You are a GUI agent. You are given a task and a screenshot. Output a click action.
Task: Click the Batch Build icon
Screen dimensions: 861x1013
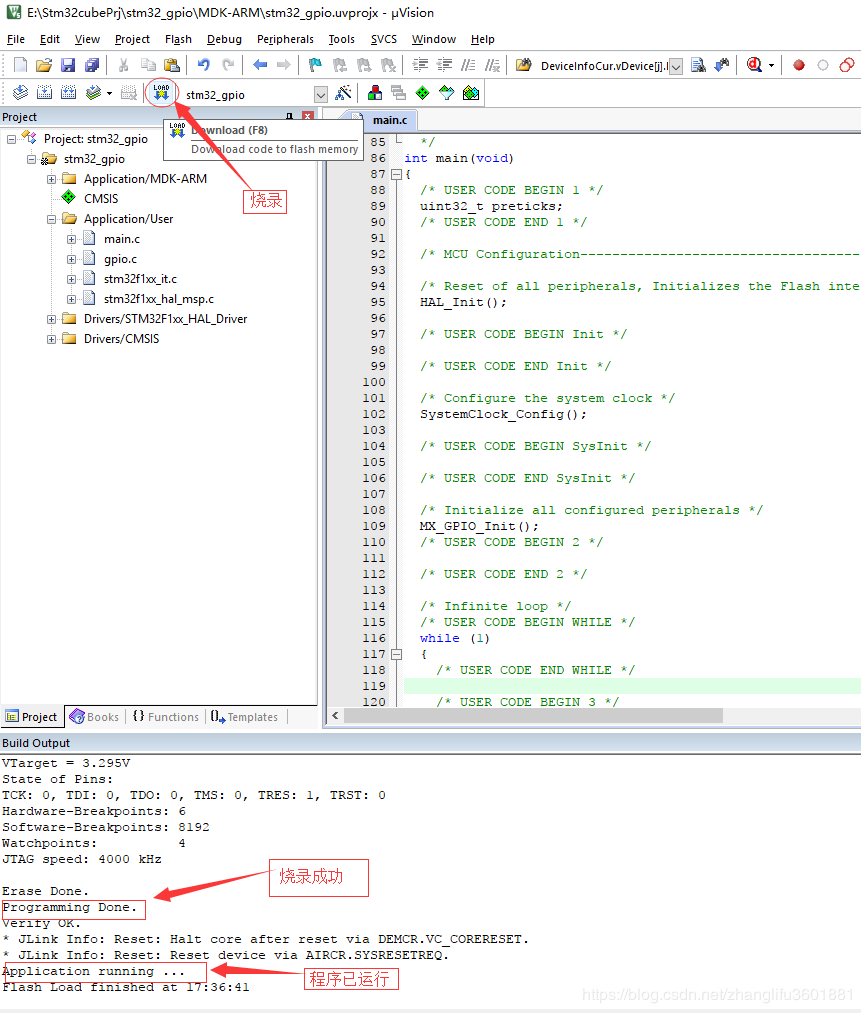click(x=93, y=94)
